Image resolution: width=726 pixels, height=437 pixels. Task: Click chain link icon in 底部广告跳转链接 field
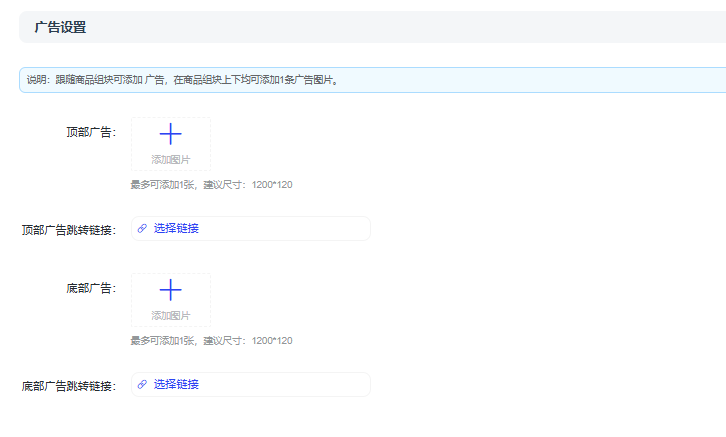click(x=142, y=385)
